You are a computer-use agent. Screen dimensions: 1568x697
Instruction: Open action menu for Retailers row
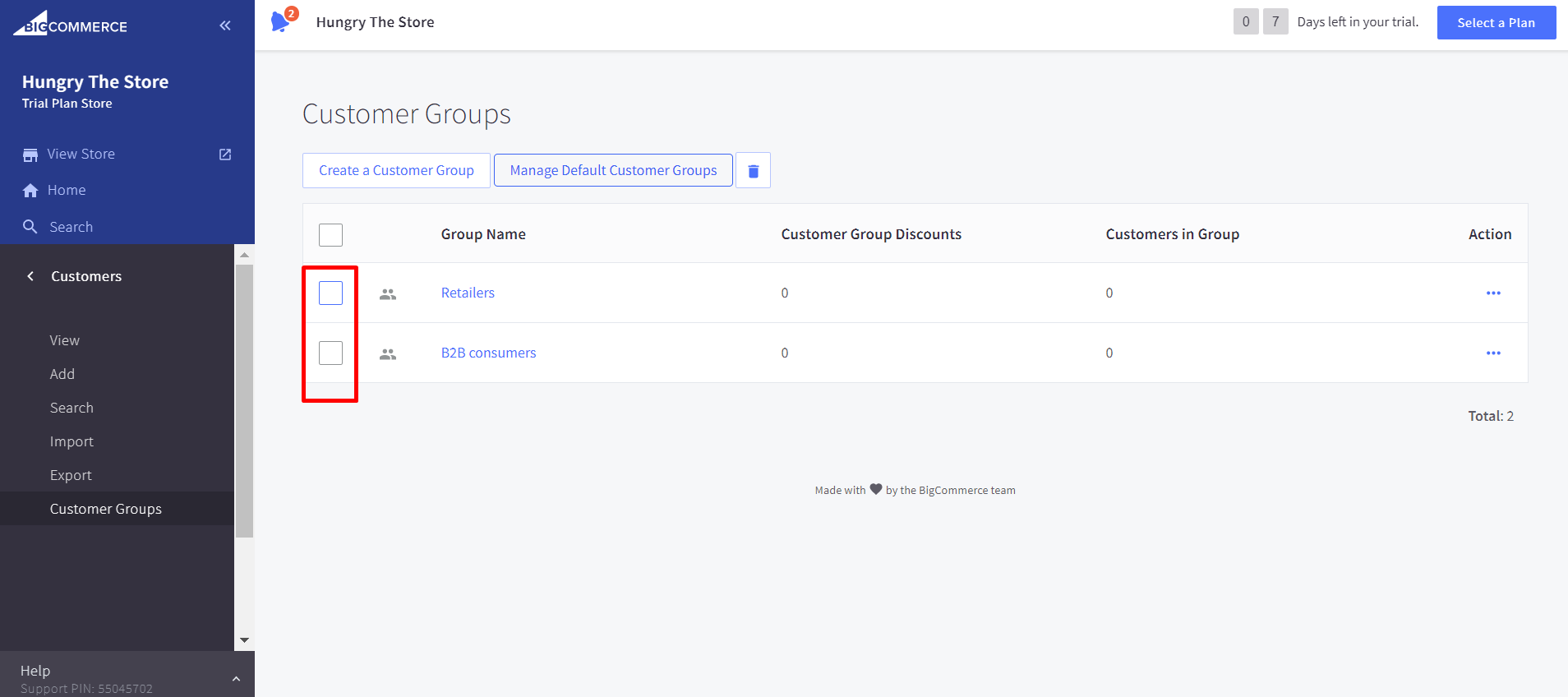pos(1493,293)
